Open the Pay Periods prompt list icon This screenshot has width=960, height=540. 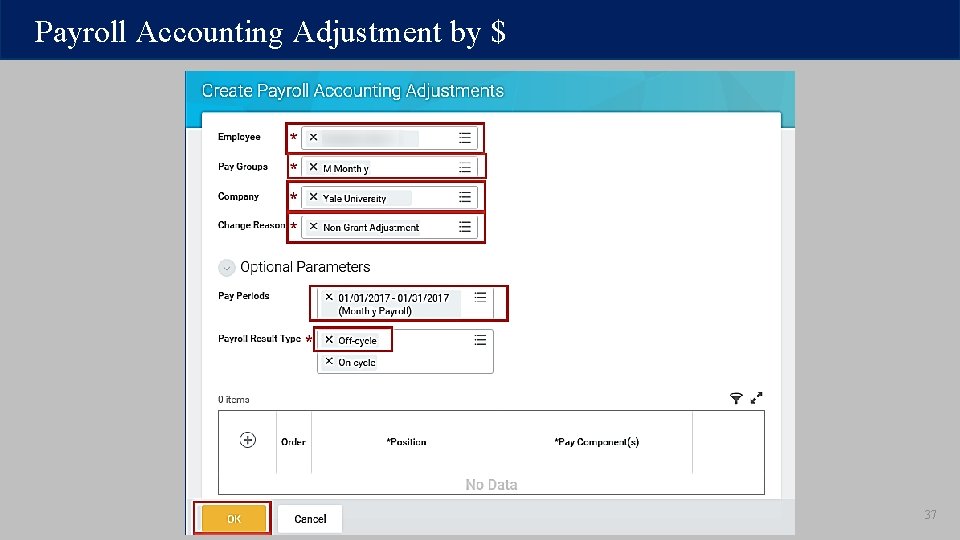click(480, 297)
